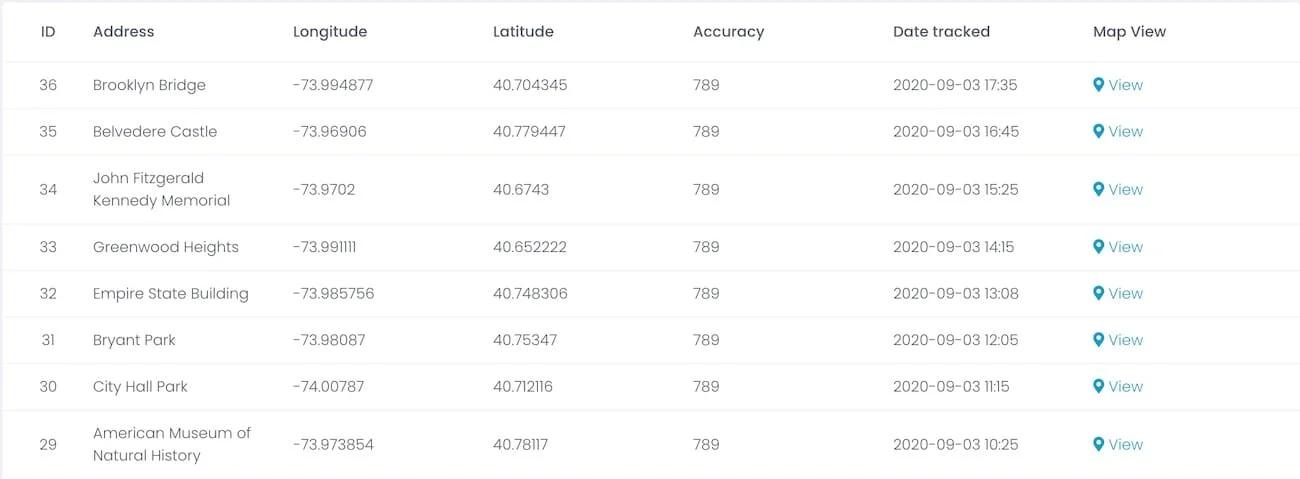Open View link for City Hall Park
Viewport: 1300px width, 479px height.
1125,386
